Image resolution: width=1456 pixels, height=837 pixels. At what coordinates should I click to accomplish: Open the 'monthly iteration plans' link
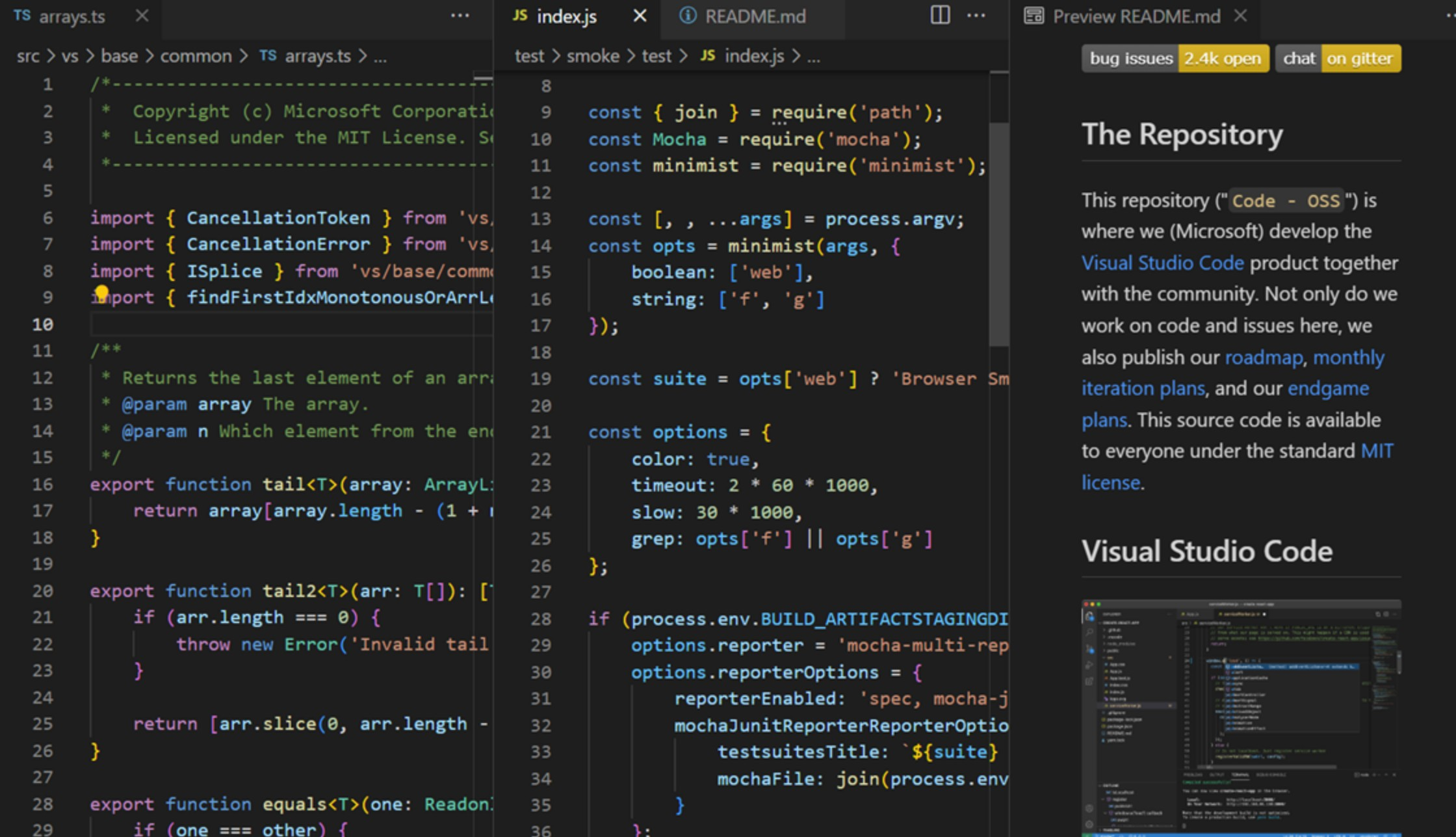pyautogui.click(x=1233, y=373)
